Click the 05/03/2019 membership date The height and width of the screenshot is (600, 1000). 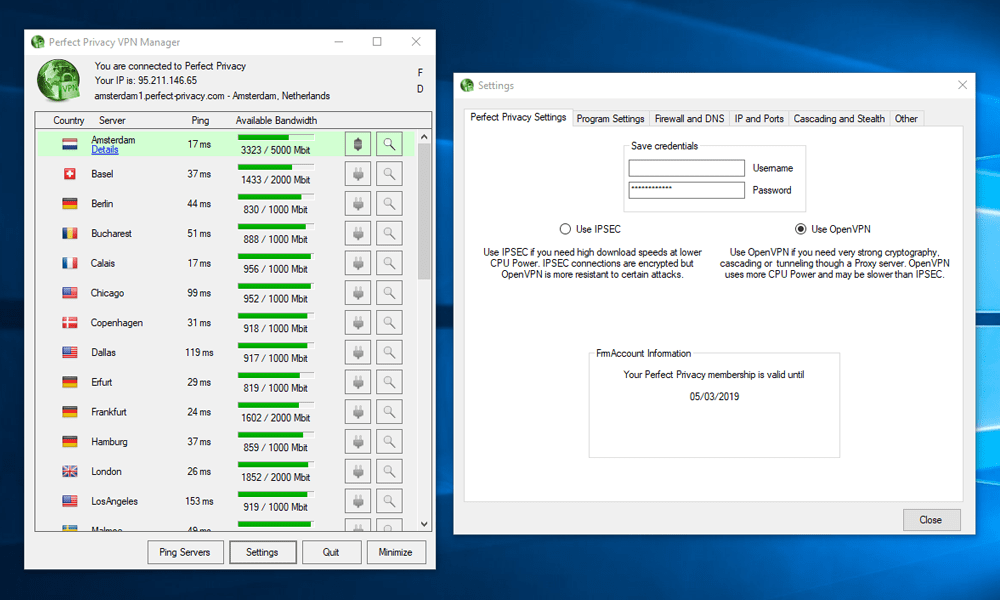tap(714, 397)
